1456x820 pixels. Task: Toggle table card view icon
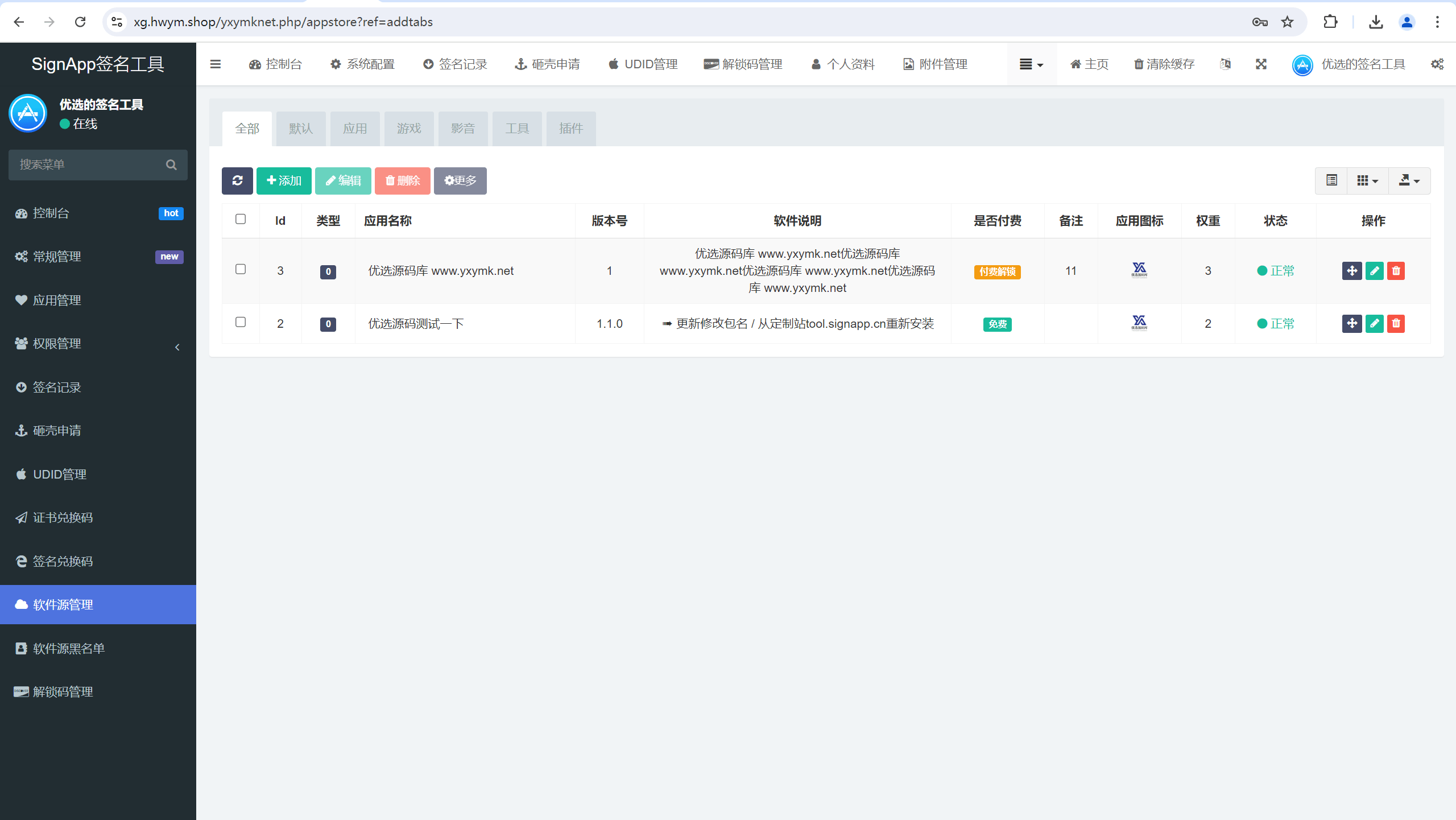click(1331, 181)
